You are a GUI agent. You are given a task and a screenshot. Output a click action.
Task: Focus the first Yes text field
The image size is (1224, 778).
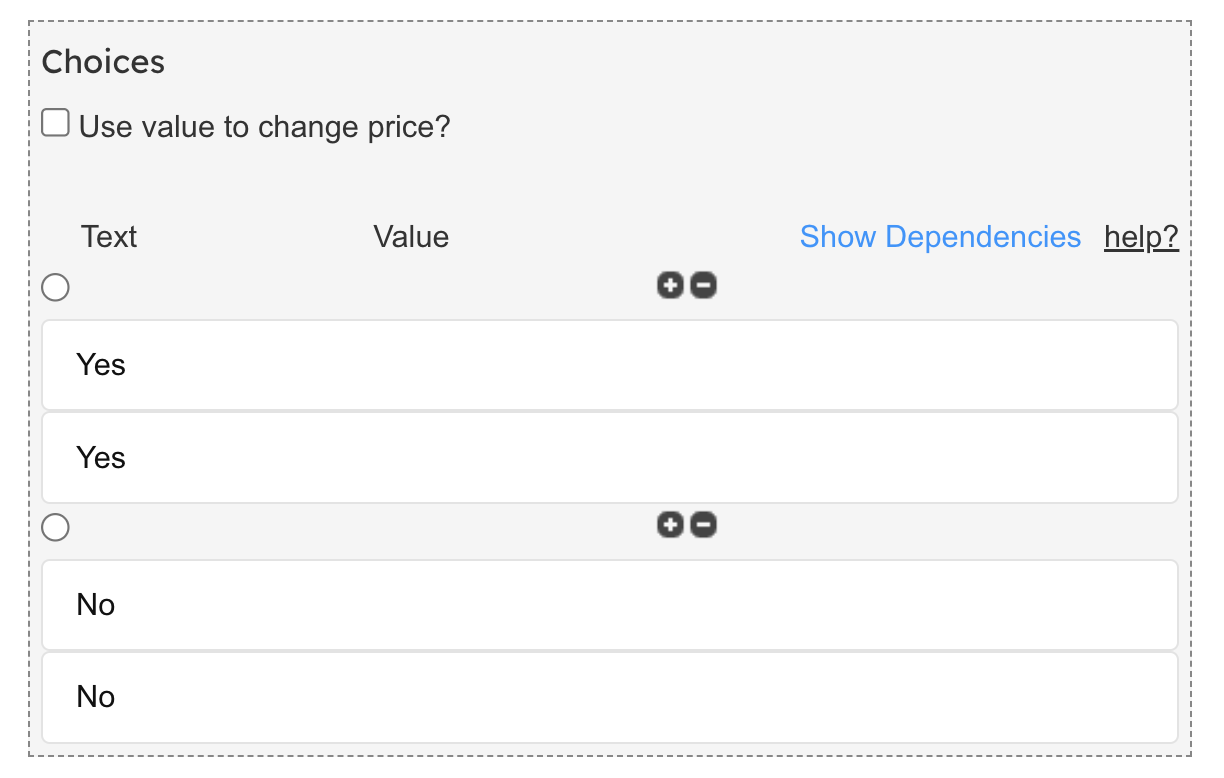[x=610, y=365]
